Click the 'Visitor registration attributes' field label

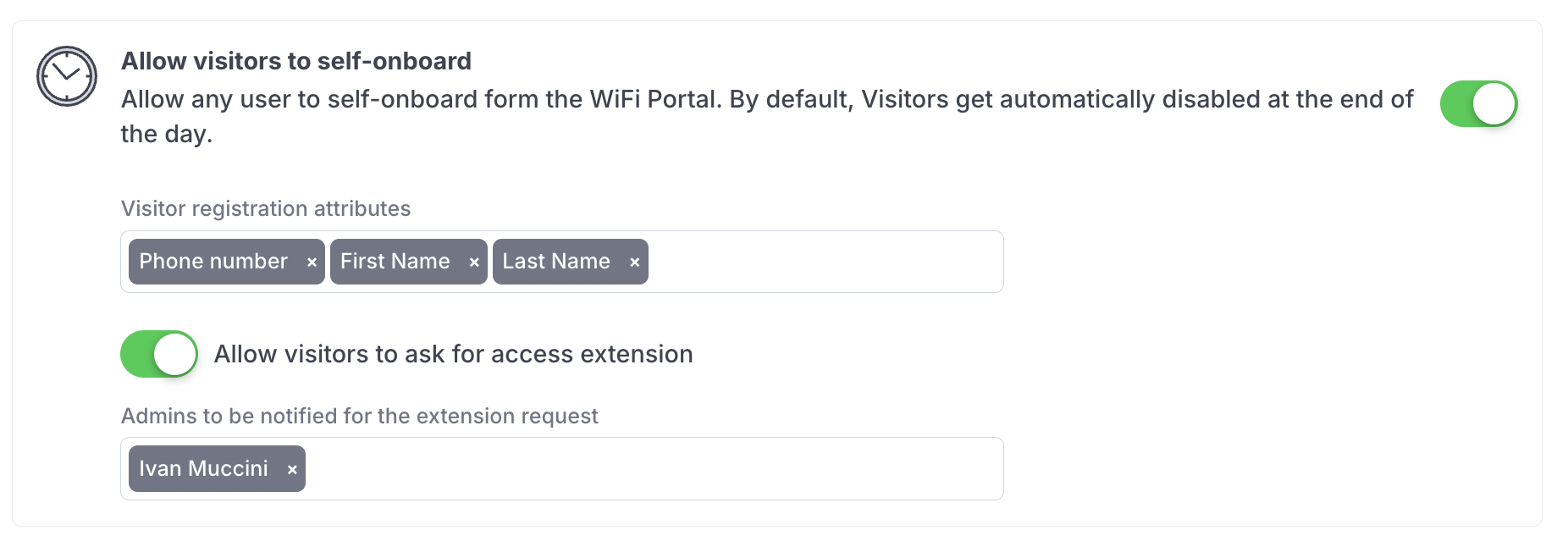(x=266, y=208)
